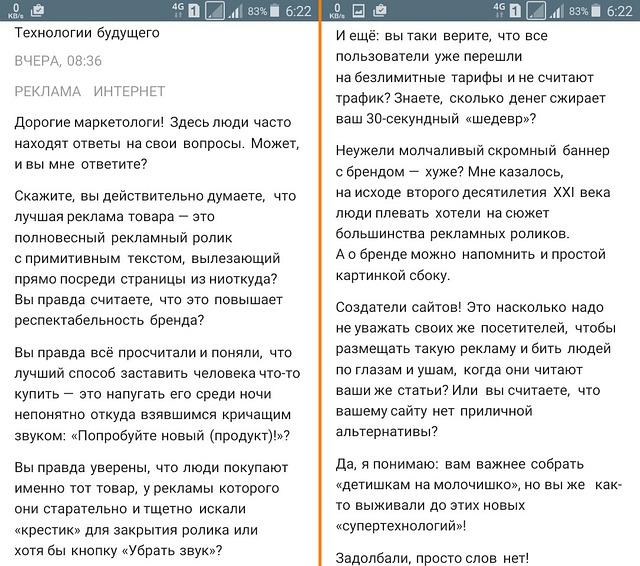Open the РЕКЛАМА tag
Screen dimensions: 640x566
point(48,91)
